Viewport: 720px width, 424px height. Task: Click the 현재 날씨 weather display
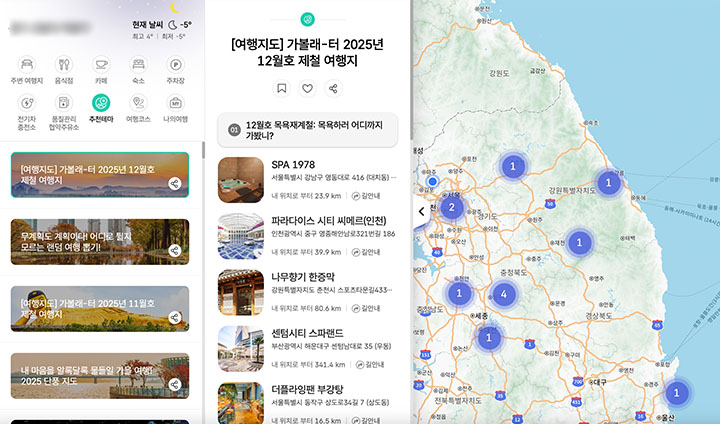[162, 29]
